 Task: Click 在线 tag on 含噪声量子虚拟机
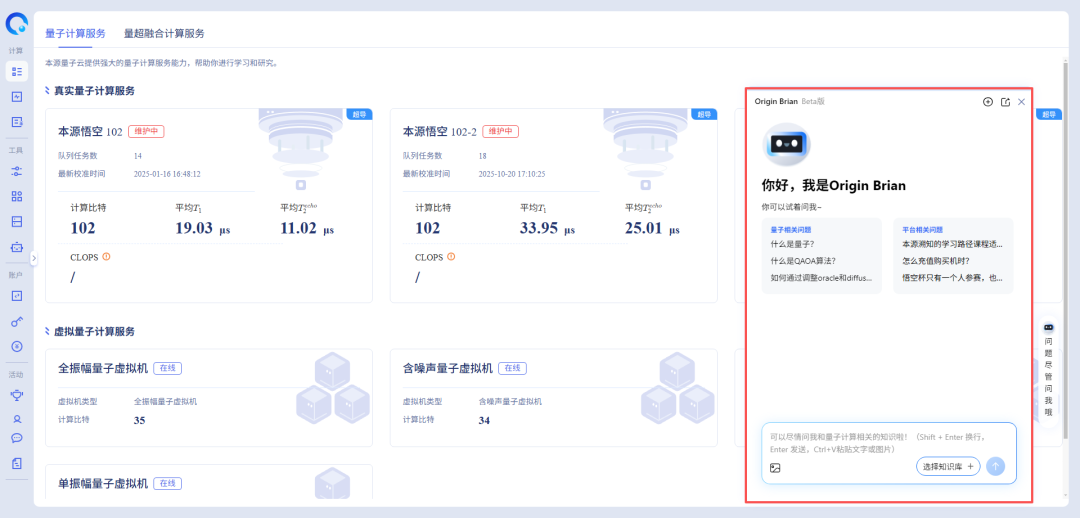click(512, 369)
